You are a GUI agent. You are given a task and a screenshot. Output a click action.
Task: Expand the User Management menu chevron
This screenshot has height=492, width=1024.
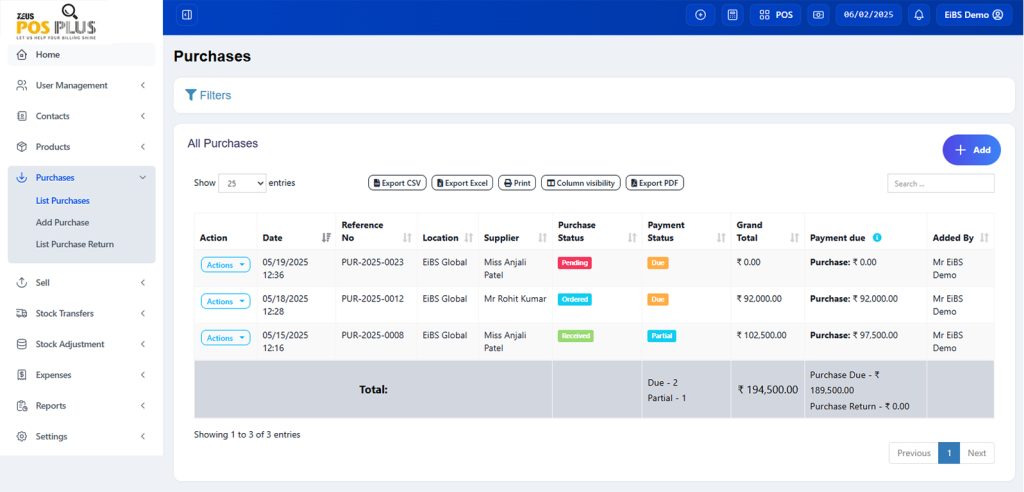tap(142, 86)
